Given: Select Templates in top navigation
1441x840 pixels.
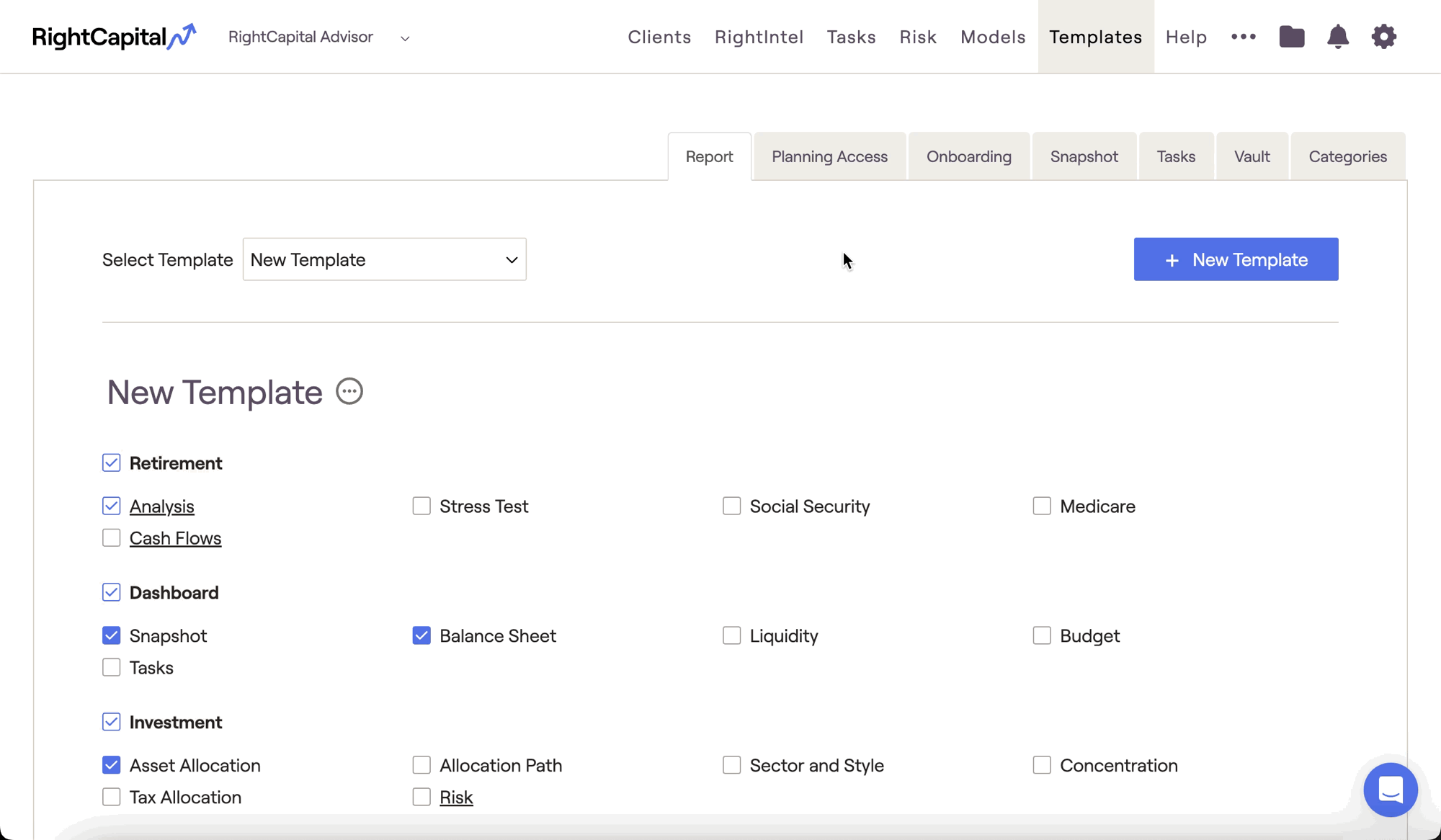Looking at the screenshot, I should point(1096,37).
